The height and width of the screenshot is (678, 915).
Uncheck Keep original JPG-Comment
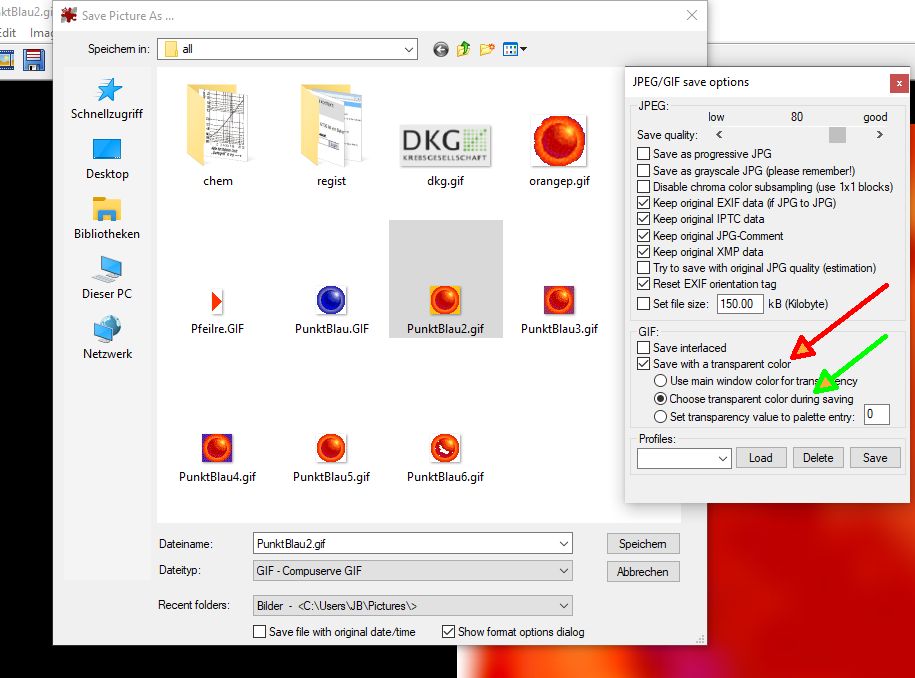coord(644,235)
